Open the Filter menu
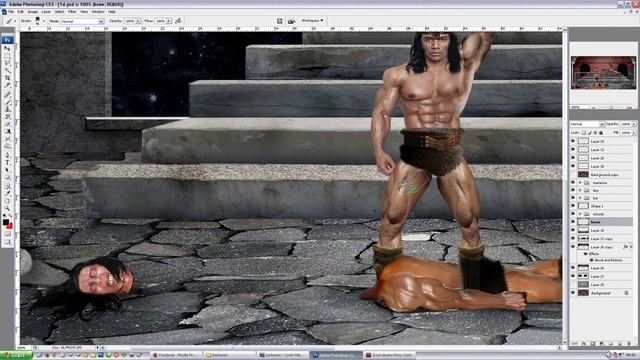 point(72,12)
